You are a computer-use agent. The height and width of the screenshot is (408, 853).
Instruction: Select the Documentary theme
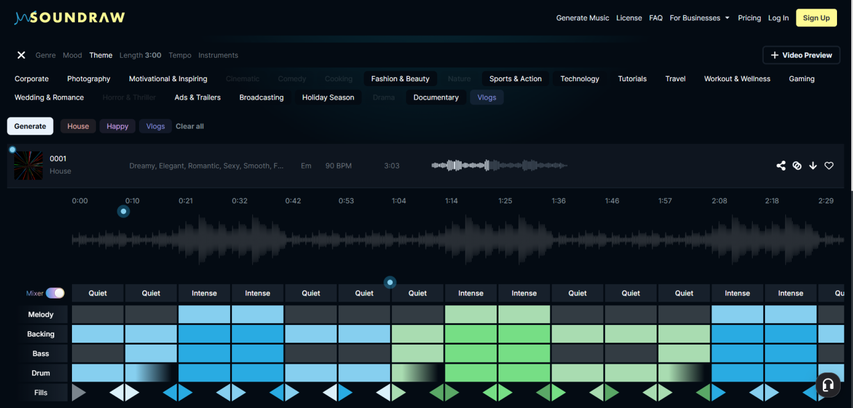point(436,97)
